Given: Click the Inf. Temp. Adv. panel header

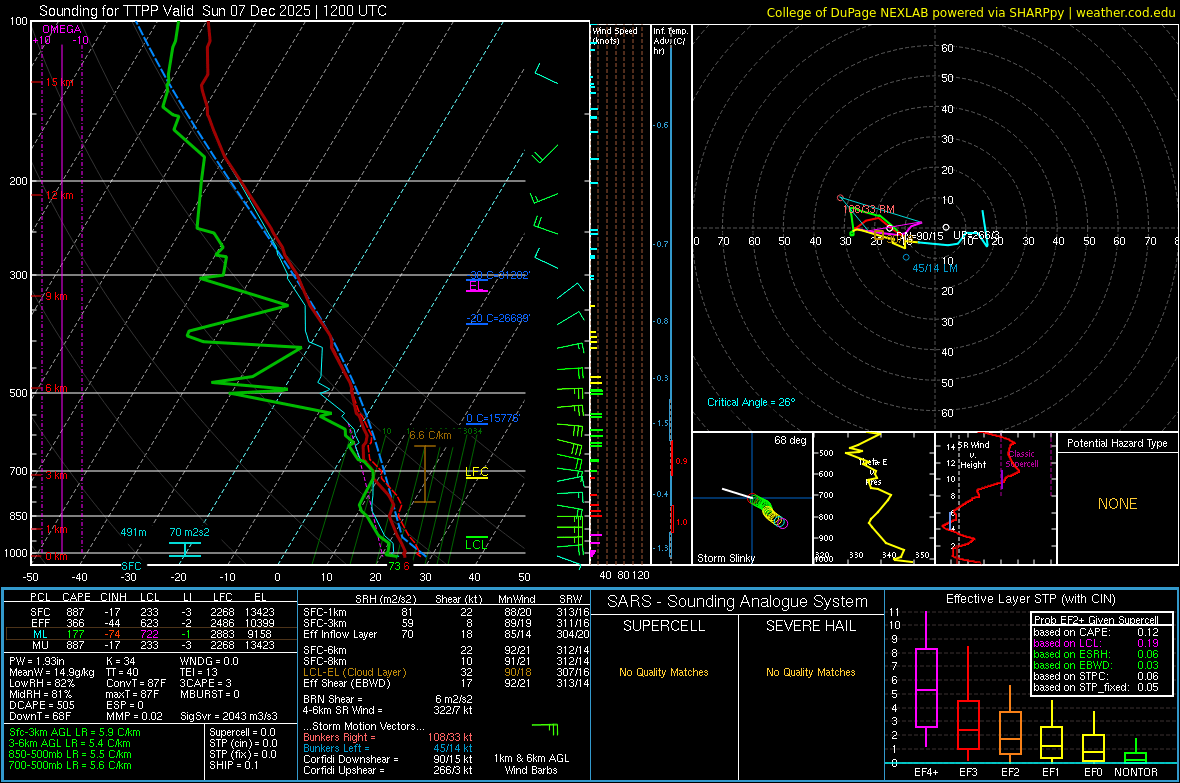Looking at the screenshot, I should click(670, 41).
